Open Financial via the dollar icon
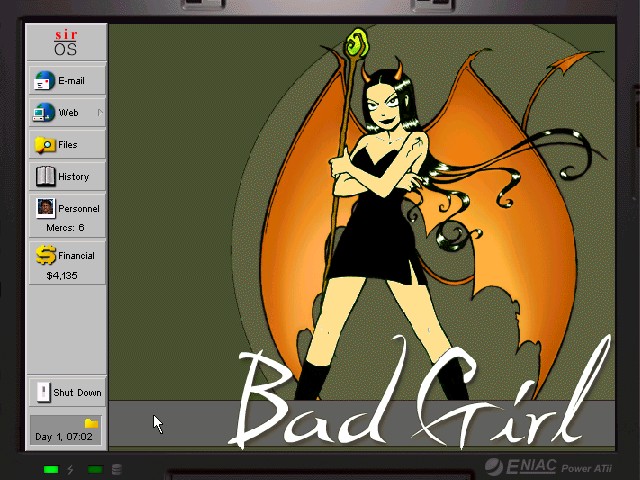The width and height of the screenshot is (640, 480). pos(45,255)
